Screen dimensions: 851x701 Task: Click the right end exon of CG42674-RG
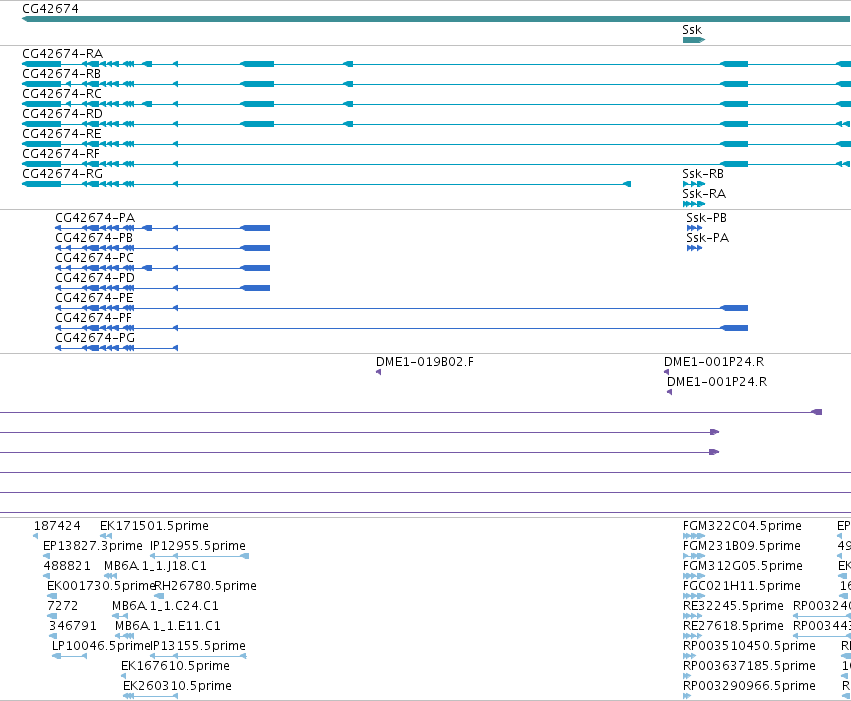(627, 184)
